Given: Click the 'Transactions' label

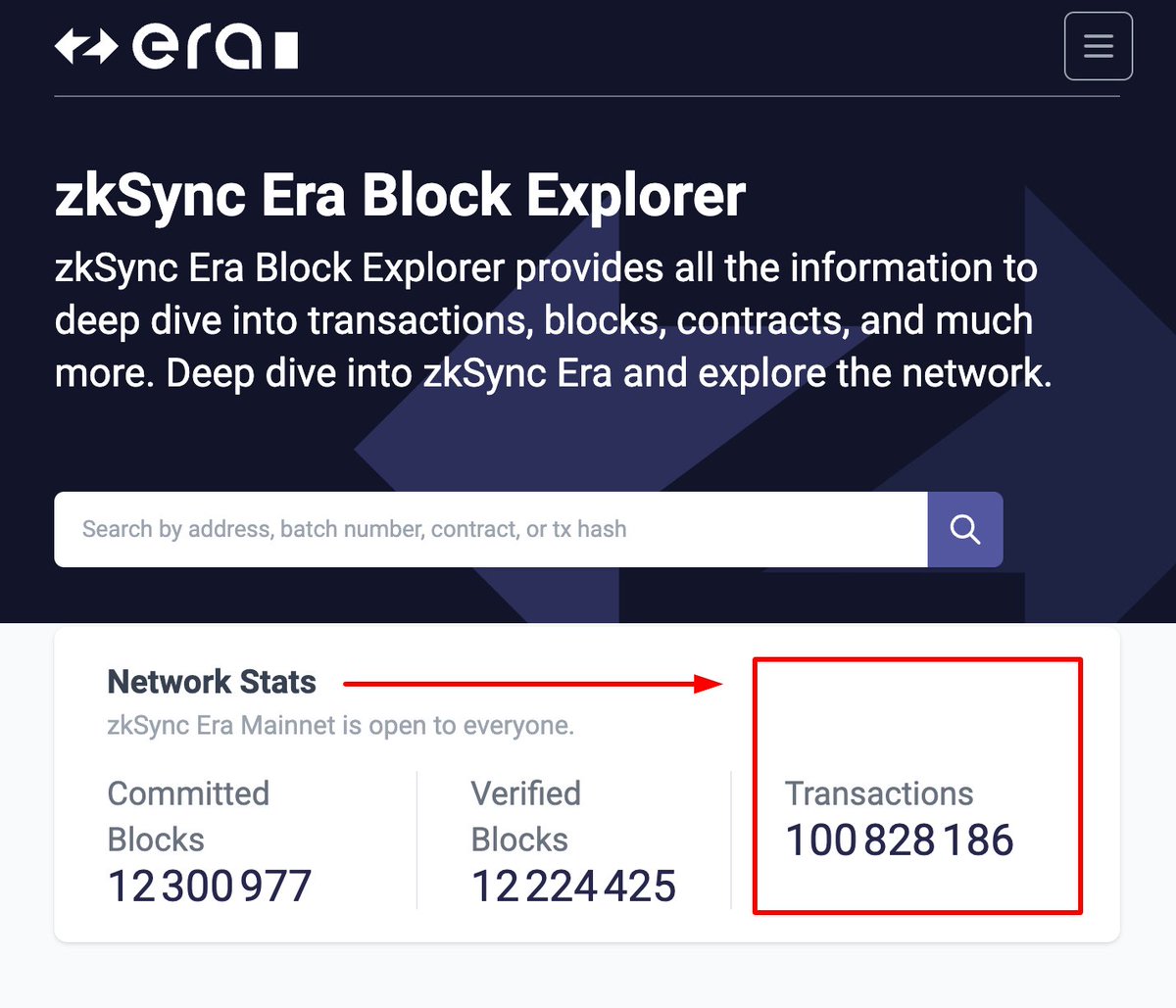Looking at the screenshot, I should coord(879,793).
